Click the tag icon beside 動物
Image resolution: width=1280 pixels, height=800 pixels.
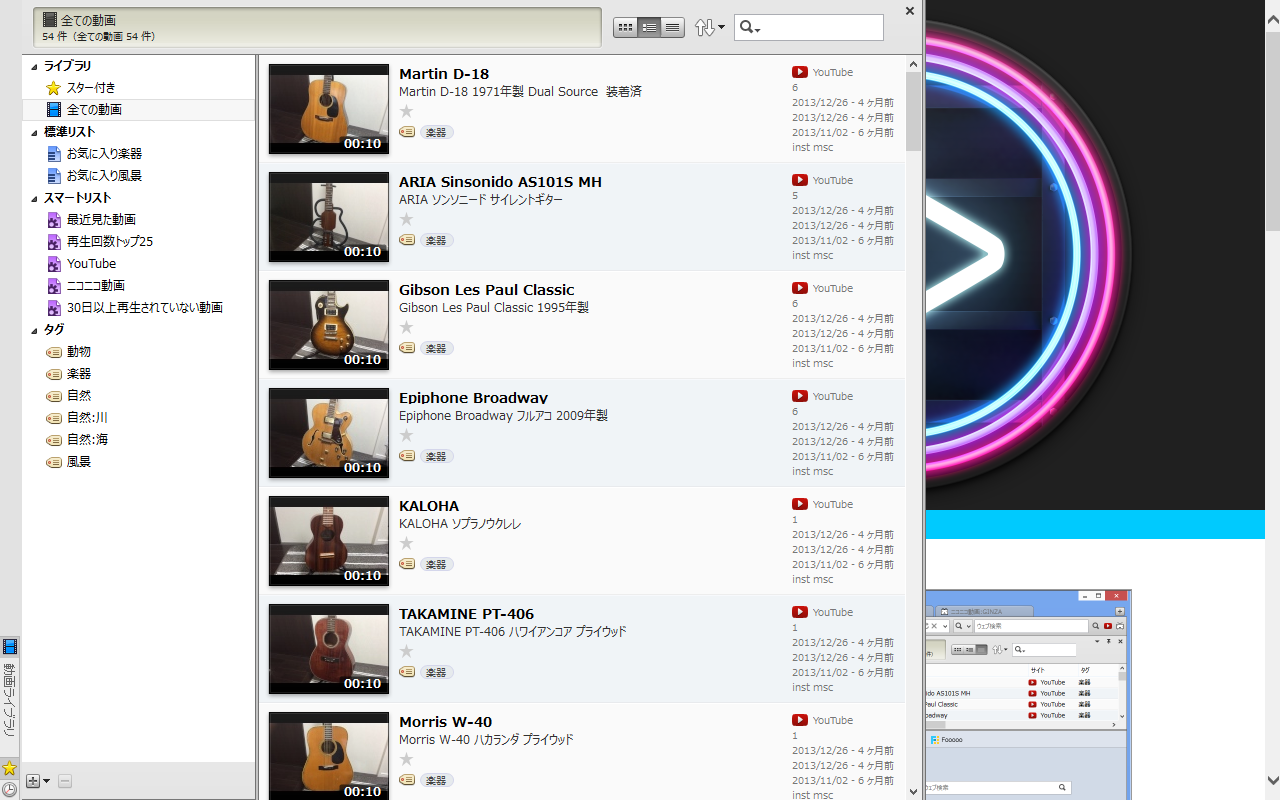tap(54, 352)
